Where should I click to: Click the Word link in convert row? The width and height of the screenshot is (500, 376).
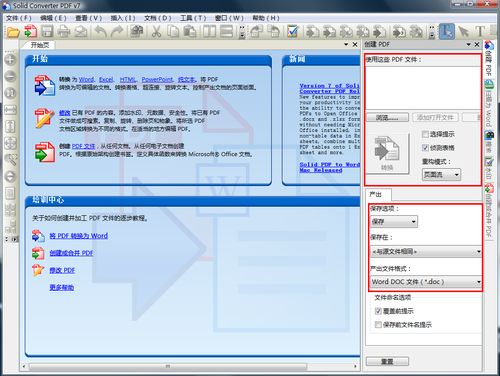tap(86, 79)
